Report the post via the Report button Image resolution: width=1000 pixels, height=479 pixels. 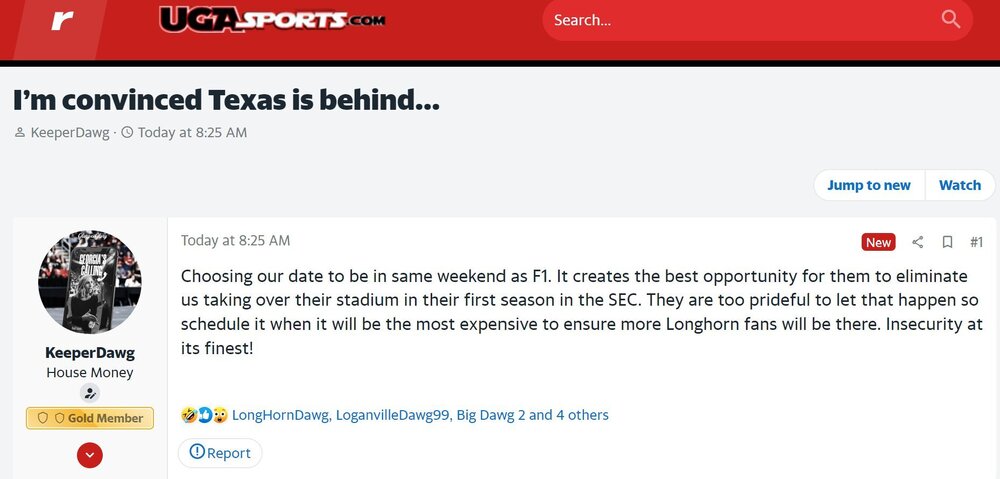click(220, 452)
